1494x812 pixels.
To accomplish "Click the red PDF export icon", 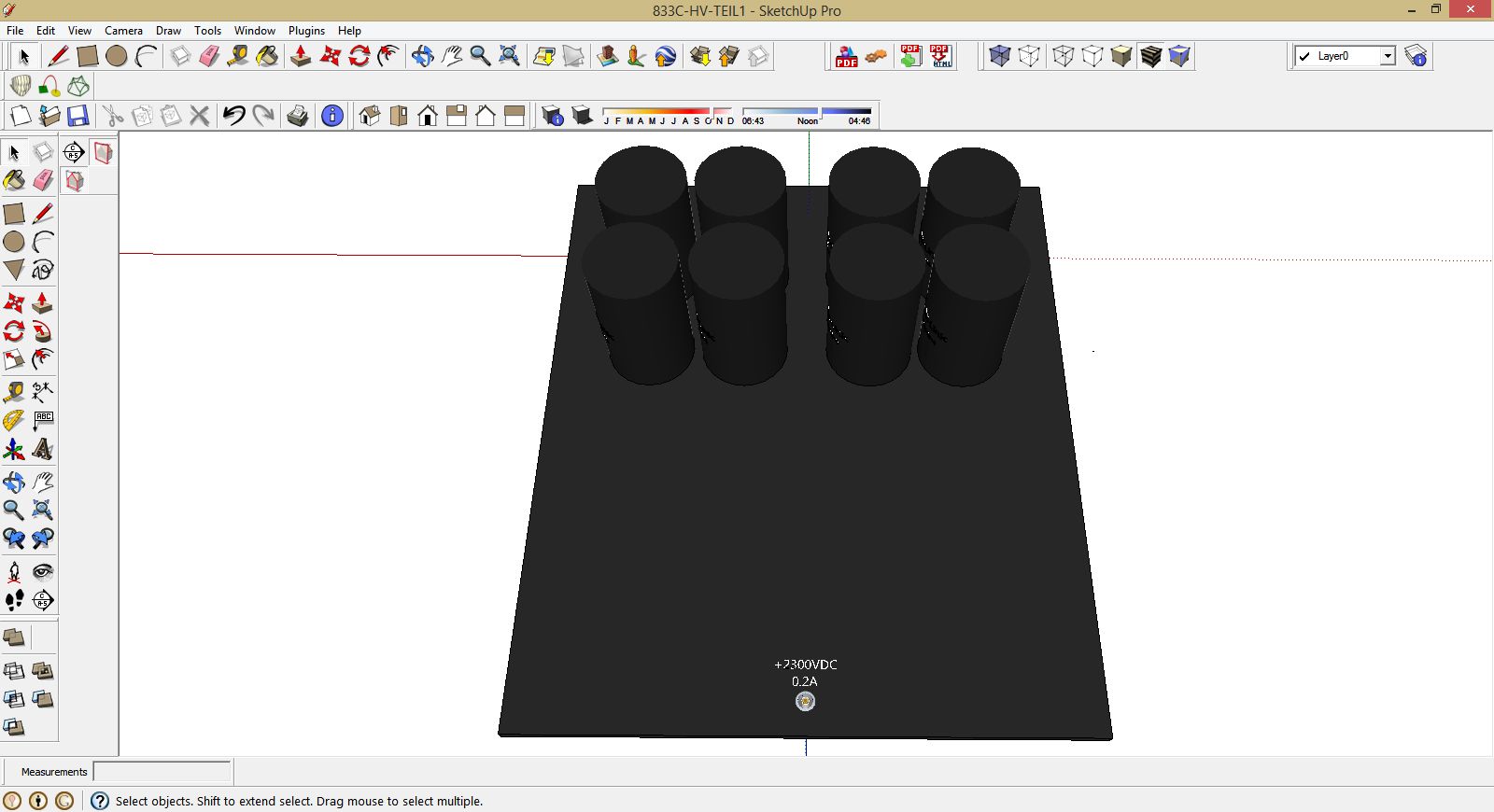I will (847, 56).
